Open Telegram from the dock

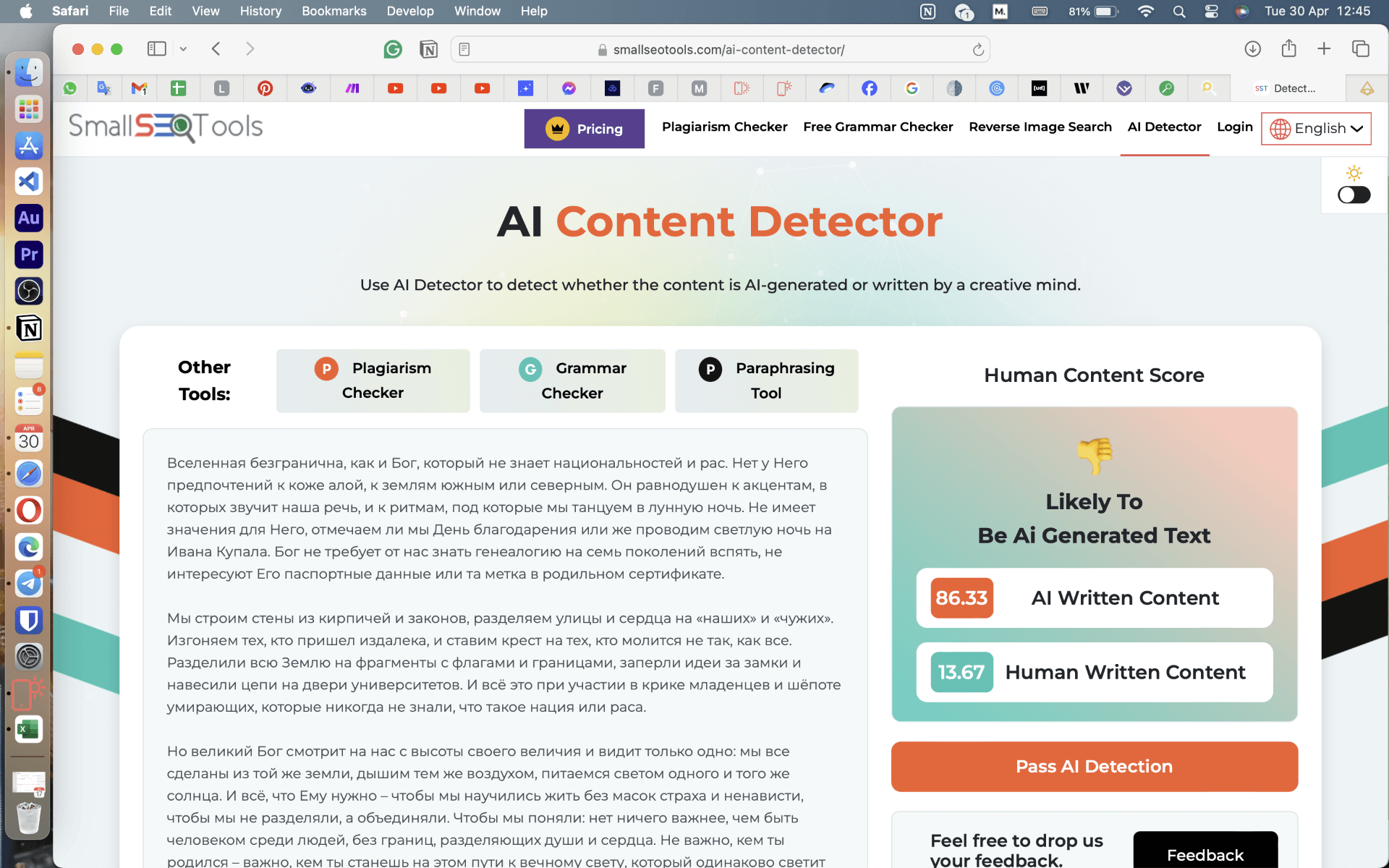point(29,583)
